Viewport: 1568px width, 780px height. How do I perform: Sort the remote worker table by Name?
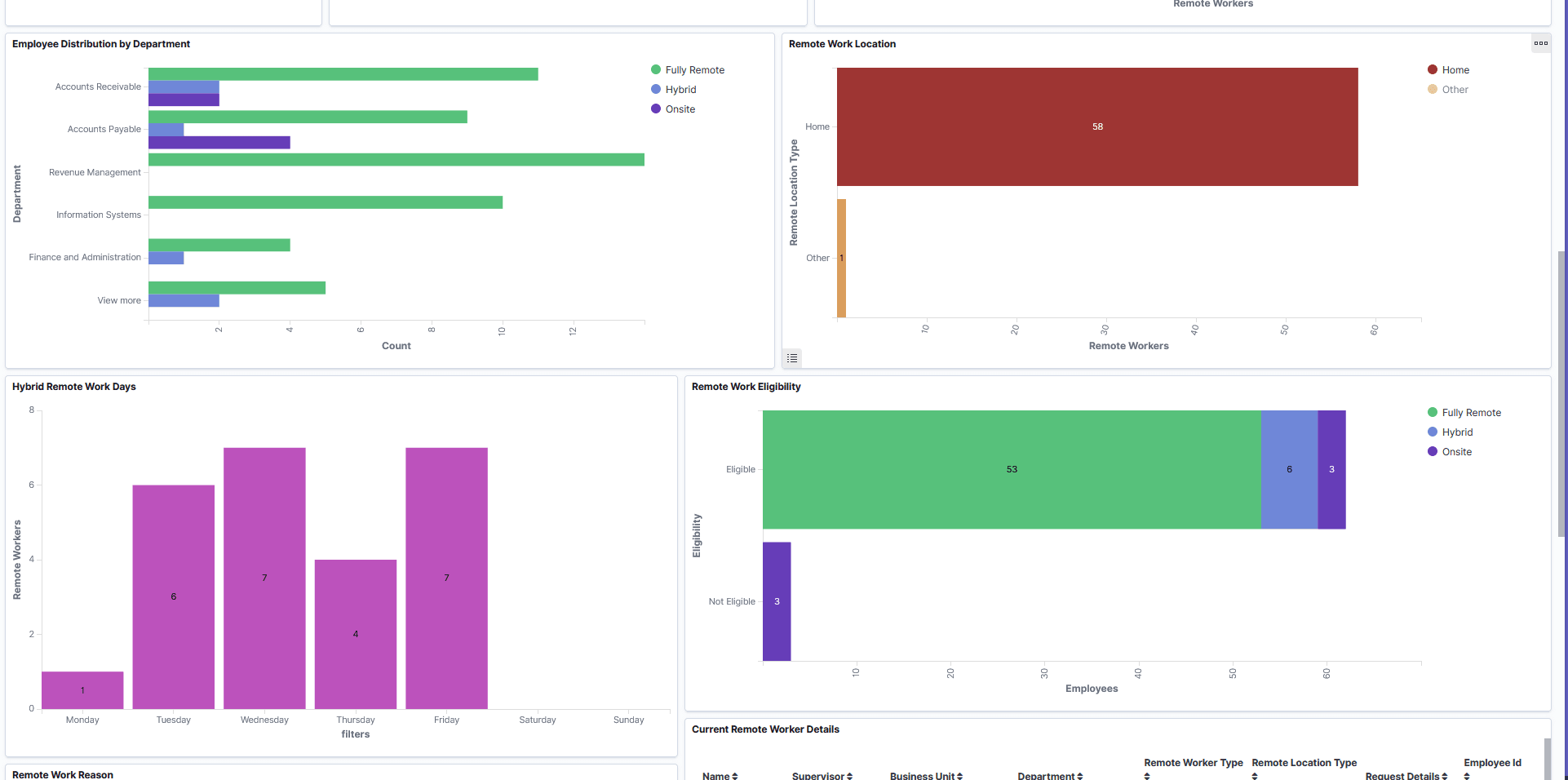[x=733, y=776]
